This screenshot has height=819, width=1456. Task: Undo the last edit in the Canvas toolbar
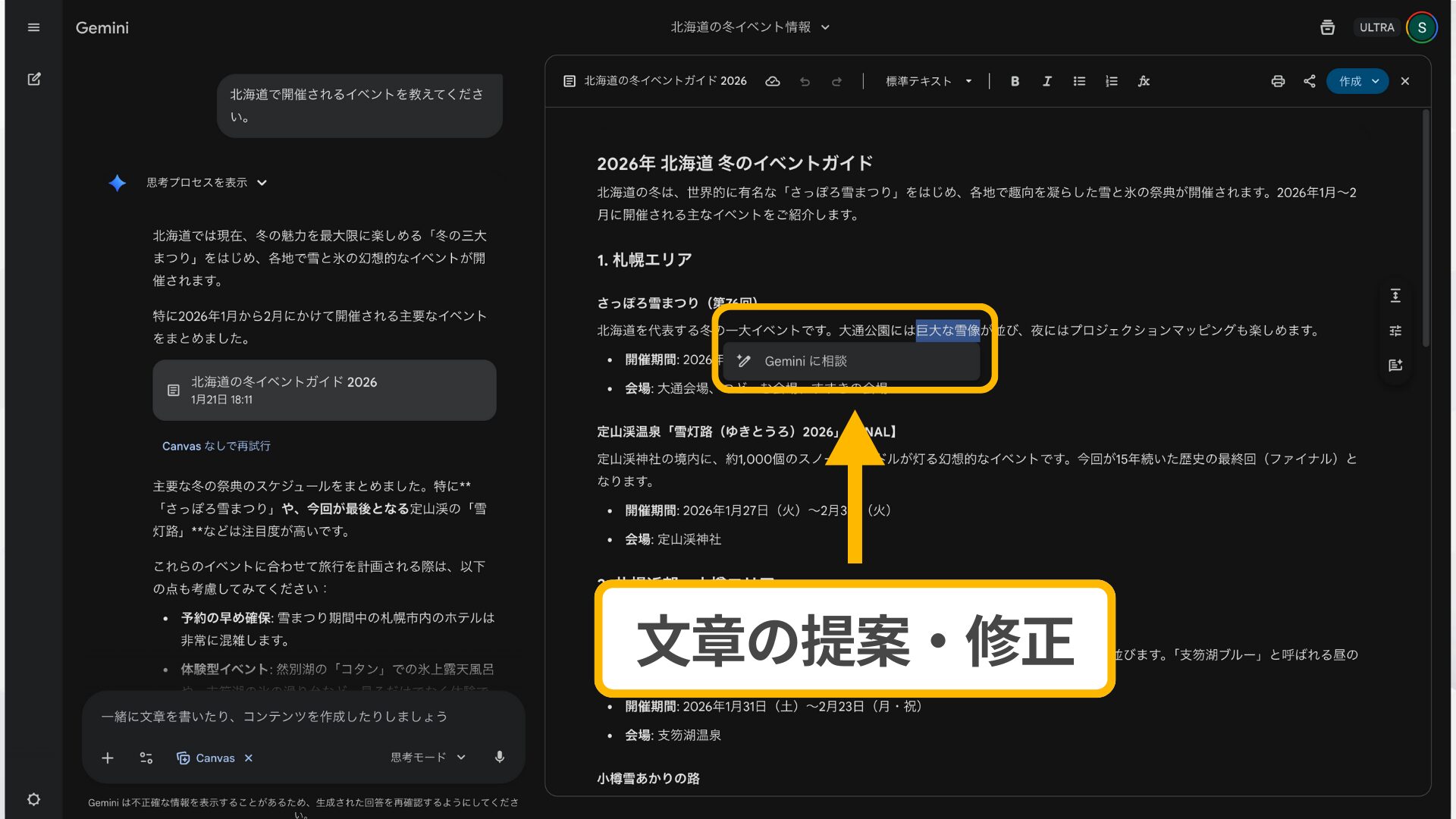(x=805, y=81)
